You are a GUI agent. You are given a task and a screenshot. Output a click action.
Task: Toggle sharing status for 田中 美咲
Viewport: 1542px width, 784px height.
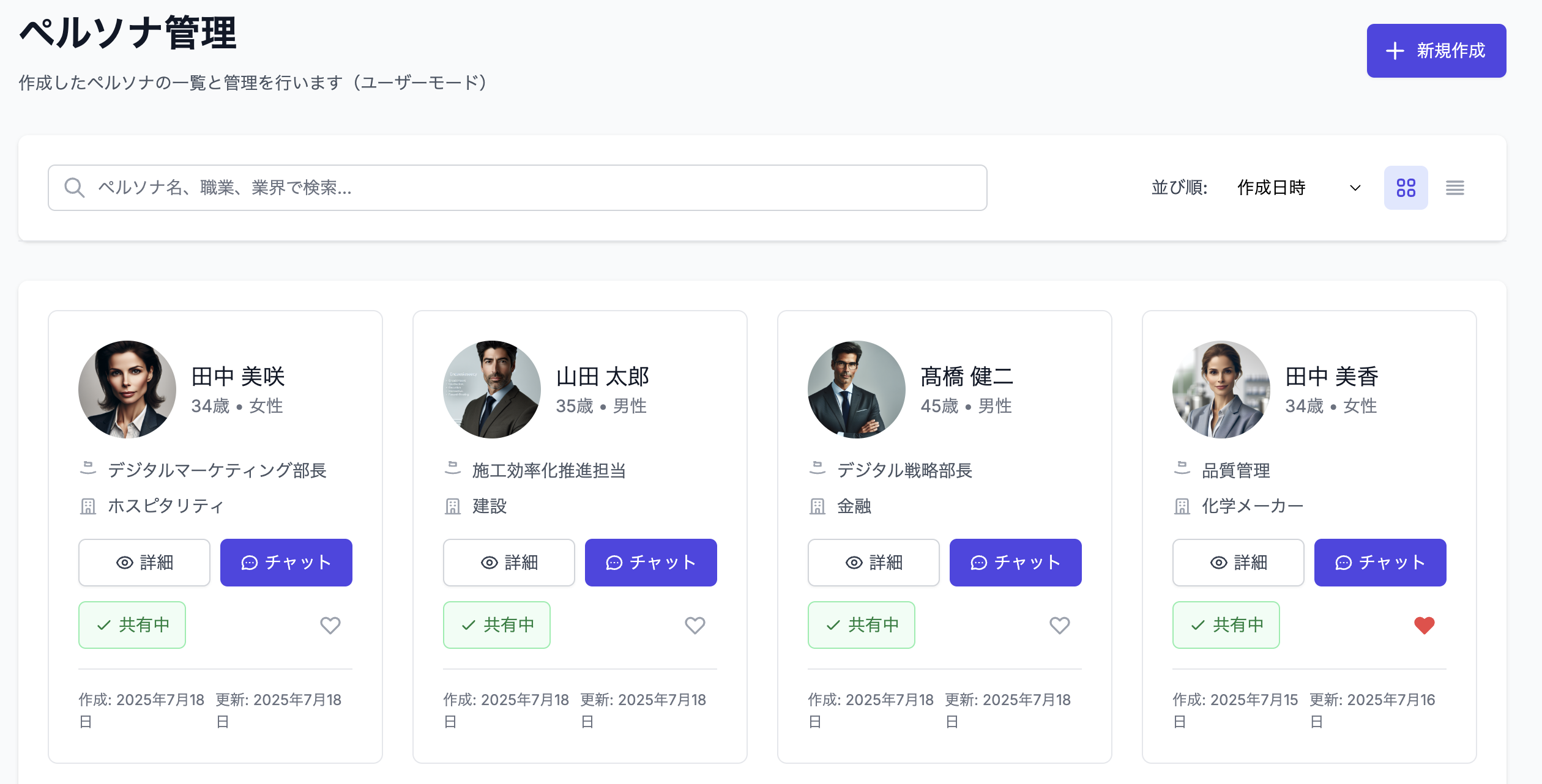[132, 625]
